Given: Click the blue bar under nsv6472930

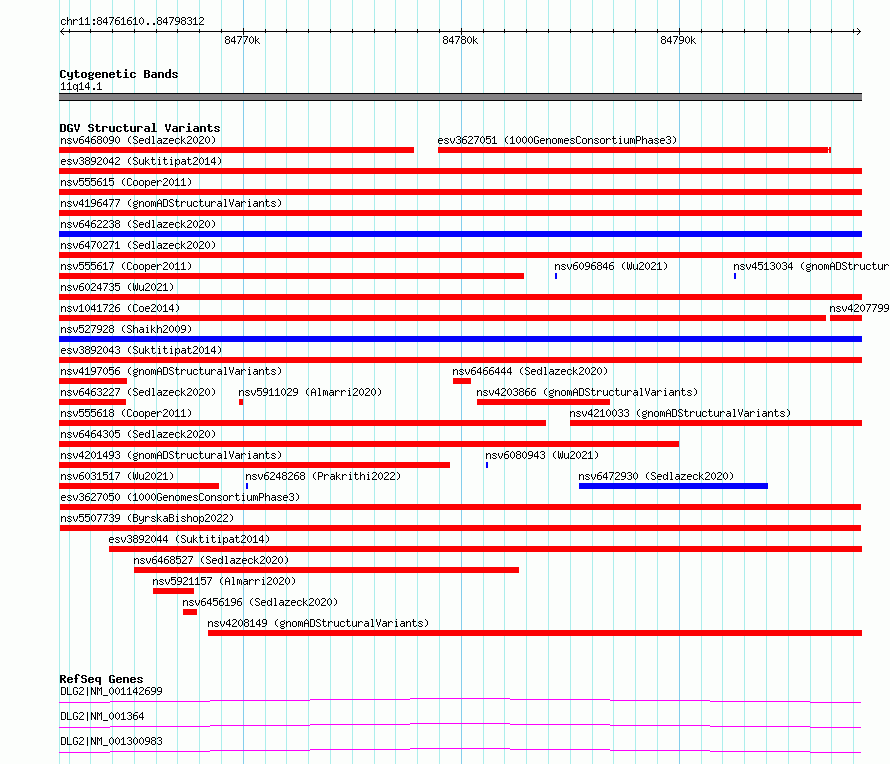Looking at the screenshot, I should pyautogui.click(x=673, y=486).
